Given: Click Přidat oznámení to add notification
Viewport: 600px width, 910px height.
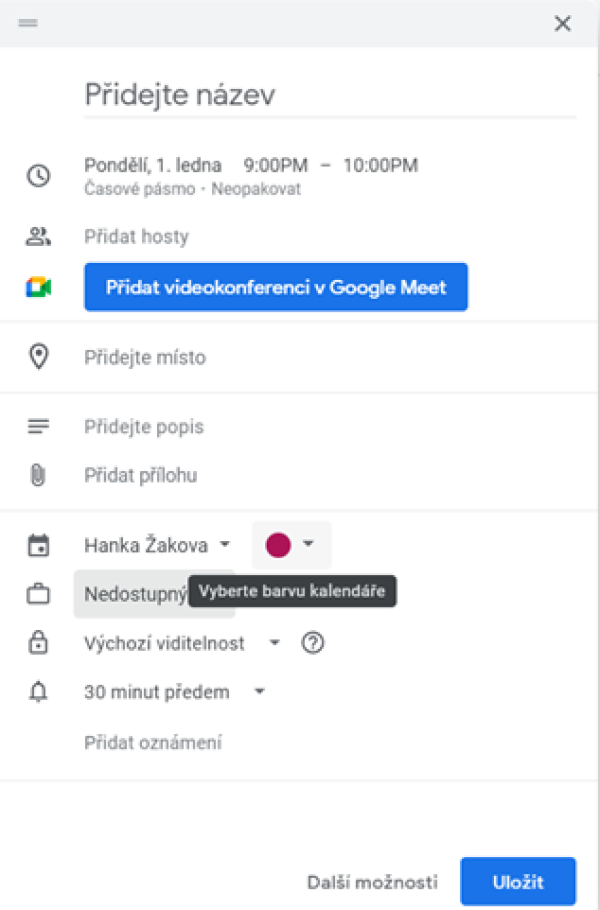Looking at the screenshot, I should click(x=153, y=742).
